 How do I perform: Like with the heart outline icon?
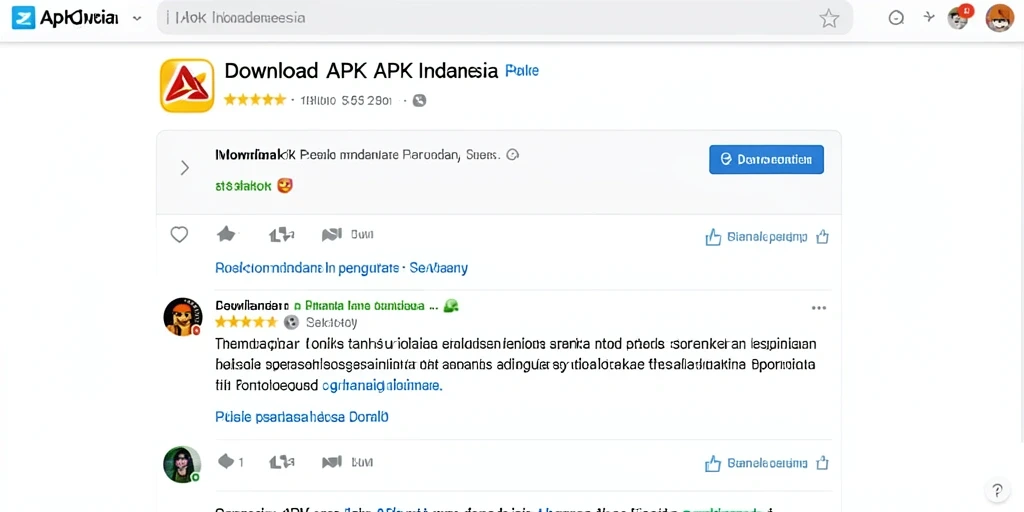point(179,234)
